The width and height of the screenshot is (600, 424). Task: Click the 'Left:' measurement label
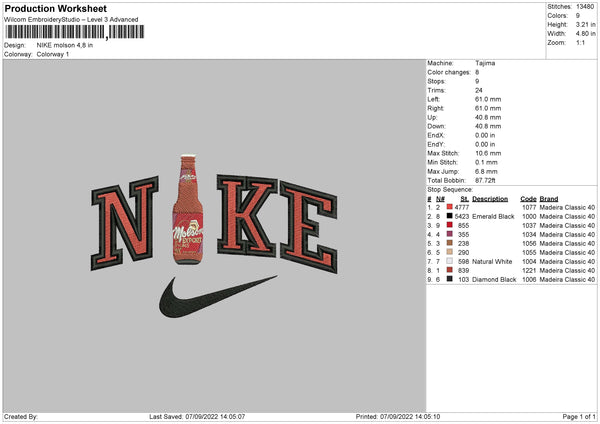[434, 99]
